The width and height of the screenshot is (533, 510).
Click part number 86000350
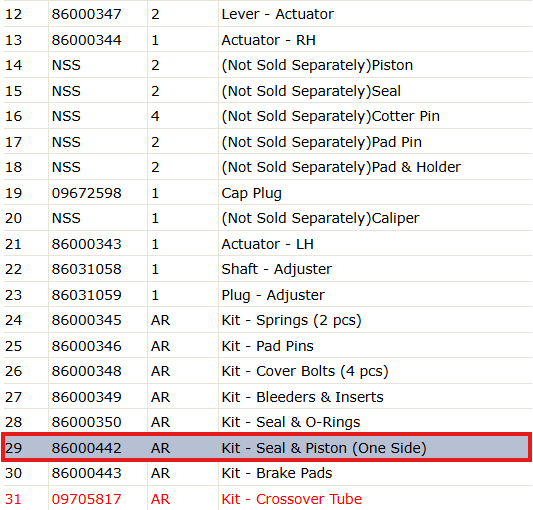tap(86, 422)
